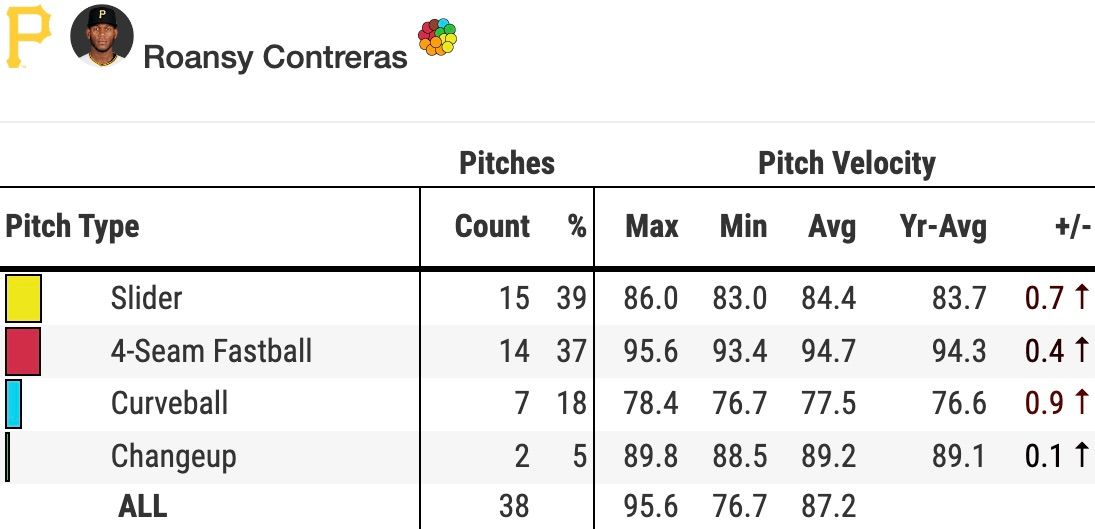Image resolution: width=1095 pixels, height=529 pixels.
Task: Select the yellow Slider color swatch
Action: (x=23, y=298)
